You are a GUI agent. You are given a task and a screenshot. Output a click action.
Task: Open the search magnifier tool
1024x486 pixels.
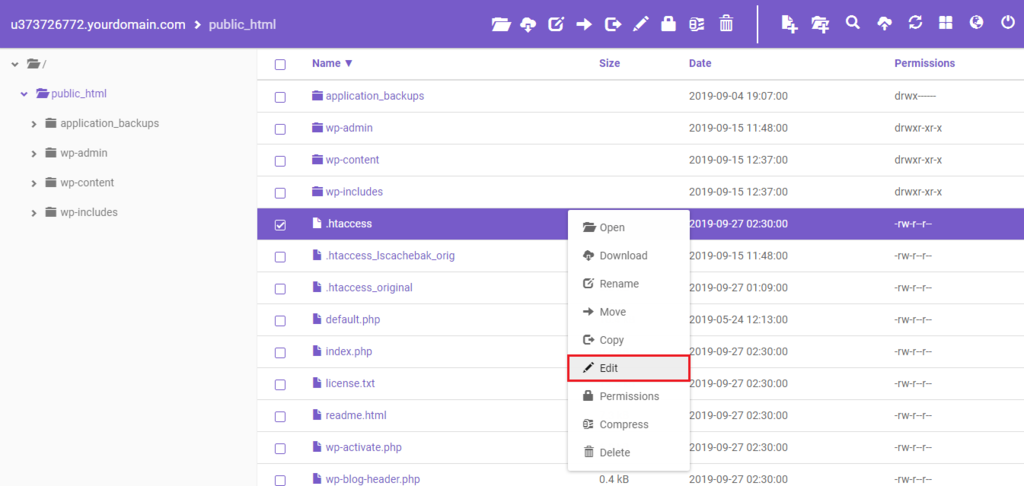click(853, 23)
